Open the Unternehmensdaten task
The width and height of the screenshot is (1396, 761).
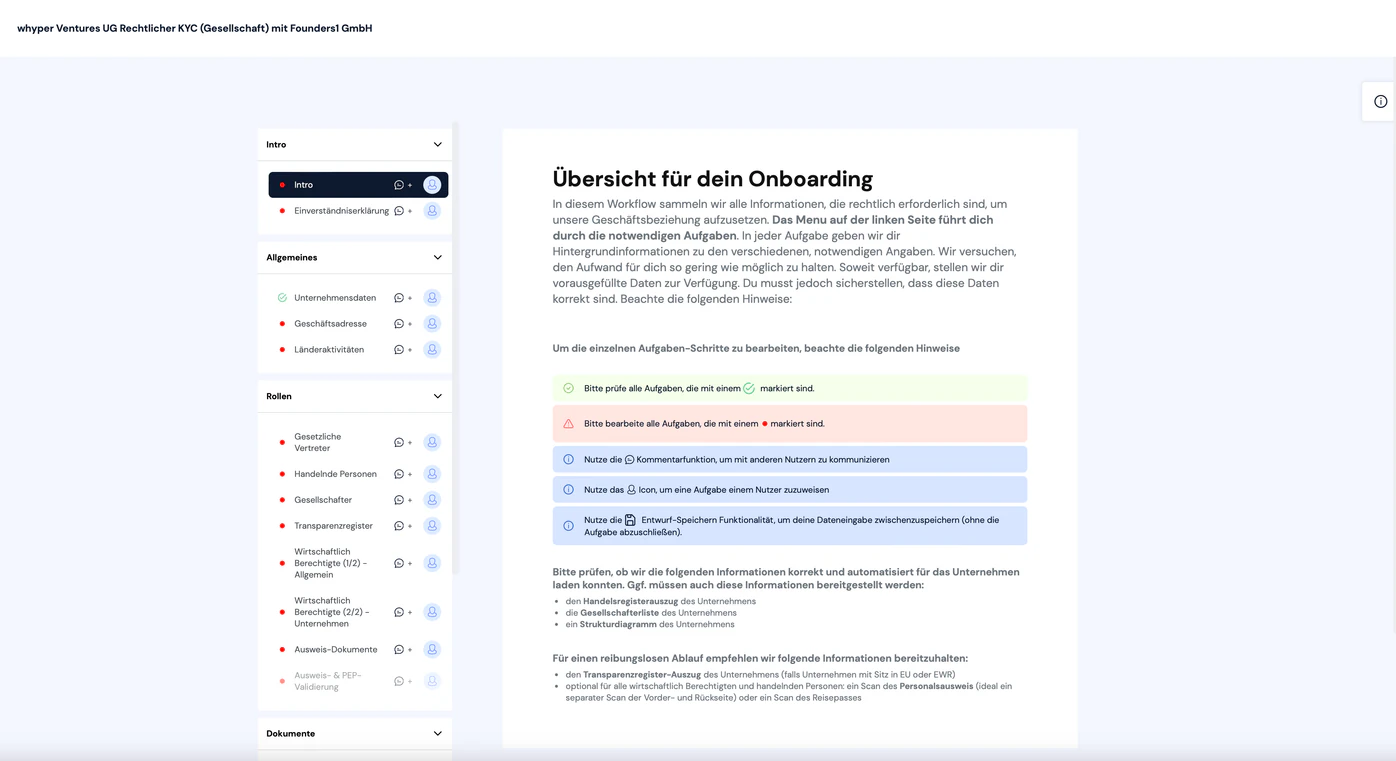tap(335, 298)
